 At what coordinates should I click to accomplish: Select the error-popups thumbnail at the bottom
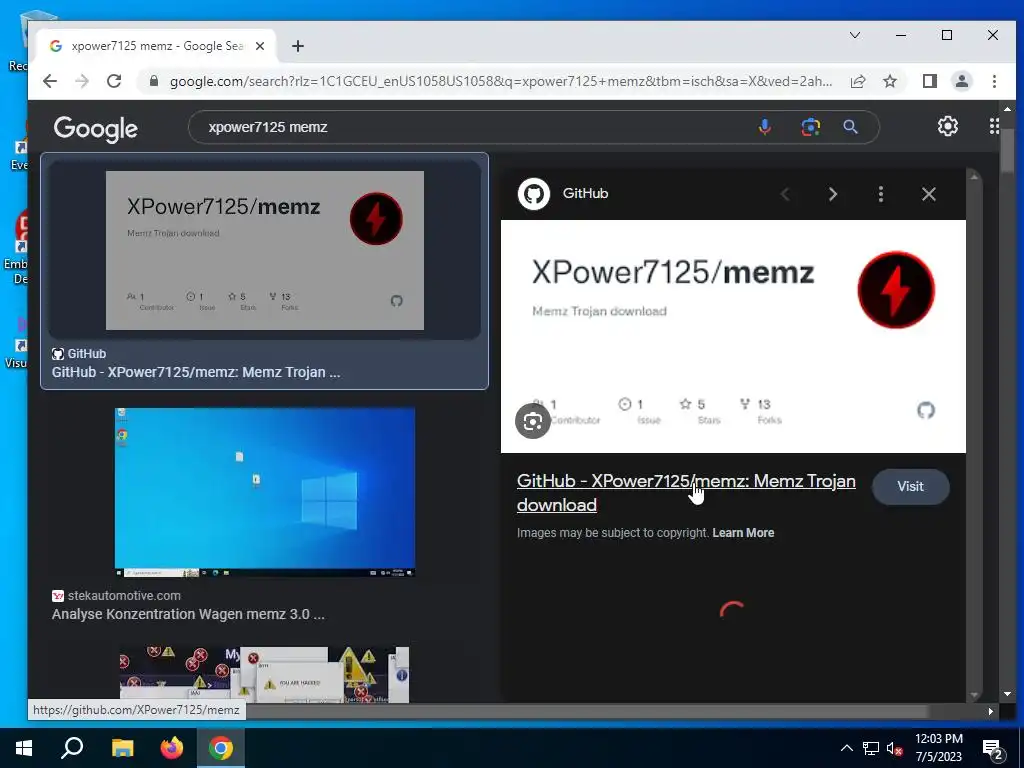(x=264, y=675)
